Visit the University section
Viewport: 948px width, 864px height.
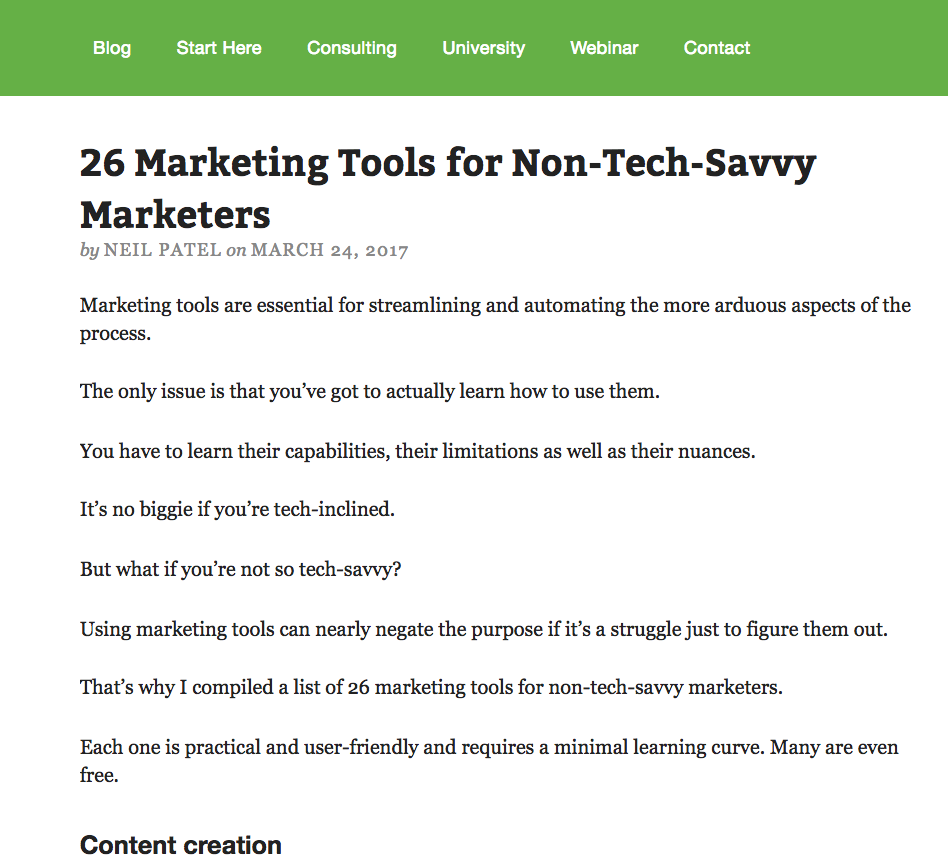click(484, 48)
